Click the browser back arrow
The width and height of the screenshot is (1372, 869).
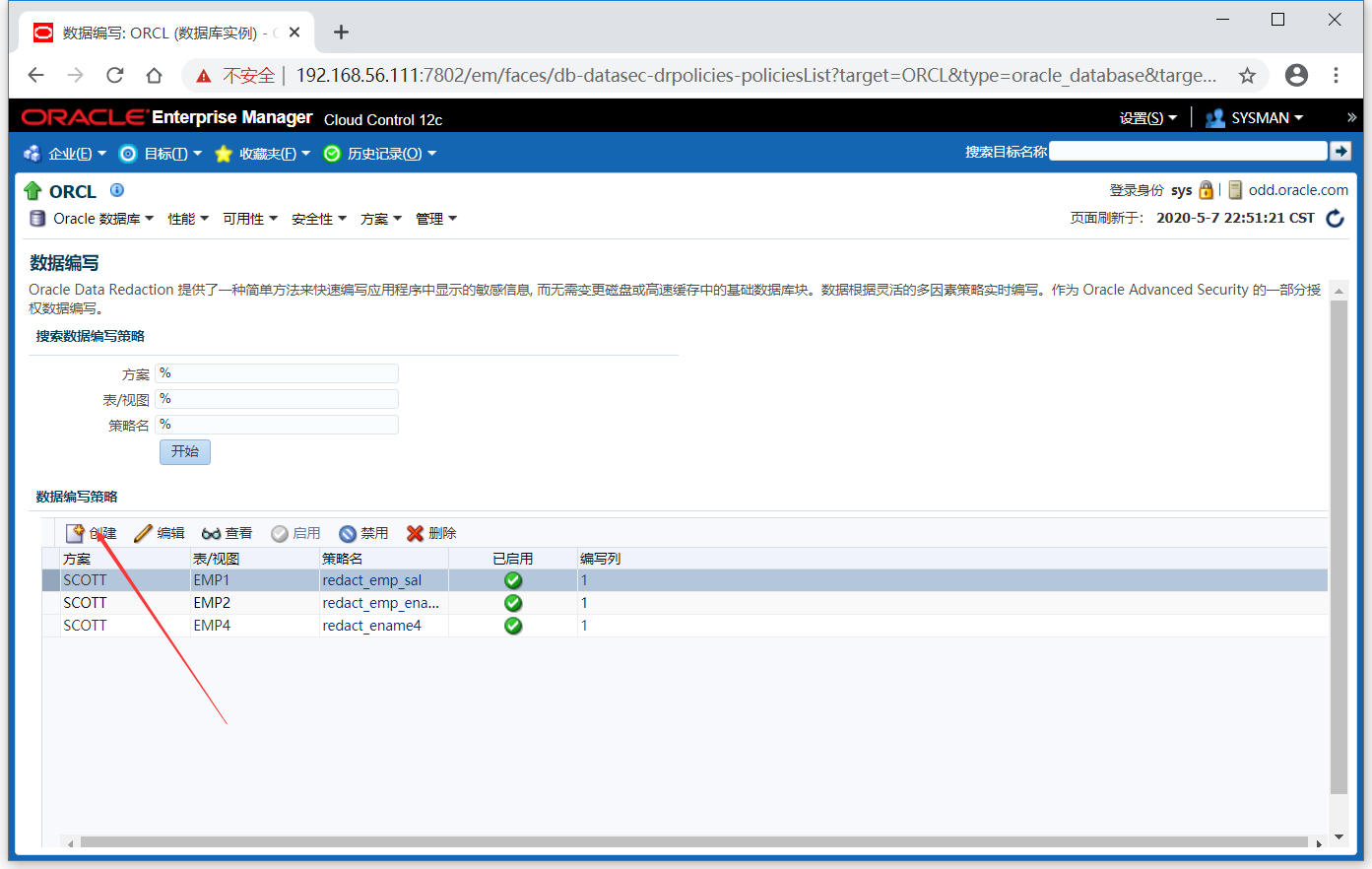[x=36, y=76]
